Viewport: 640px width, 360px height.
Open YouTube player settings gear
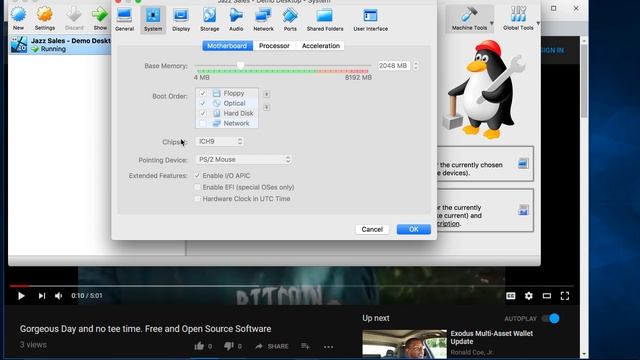pos(529,296)
